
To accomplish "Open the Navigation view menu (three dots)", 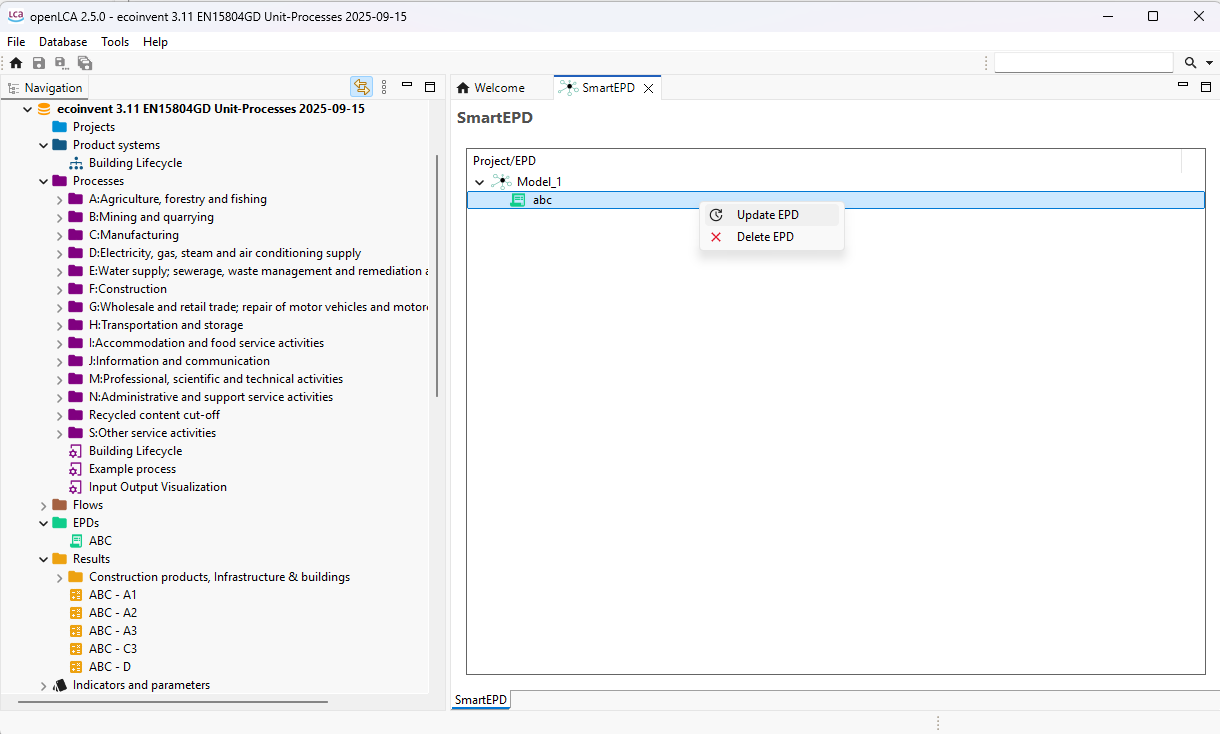I will pyautogui.click(x=384, y=87).
